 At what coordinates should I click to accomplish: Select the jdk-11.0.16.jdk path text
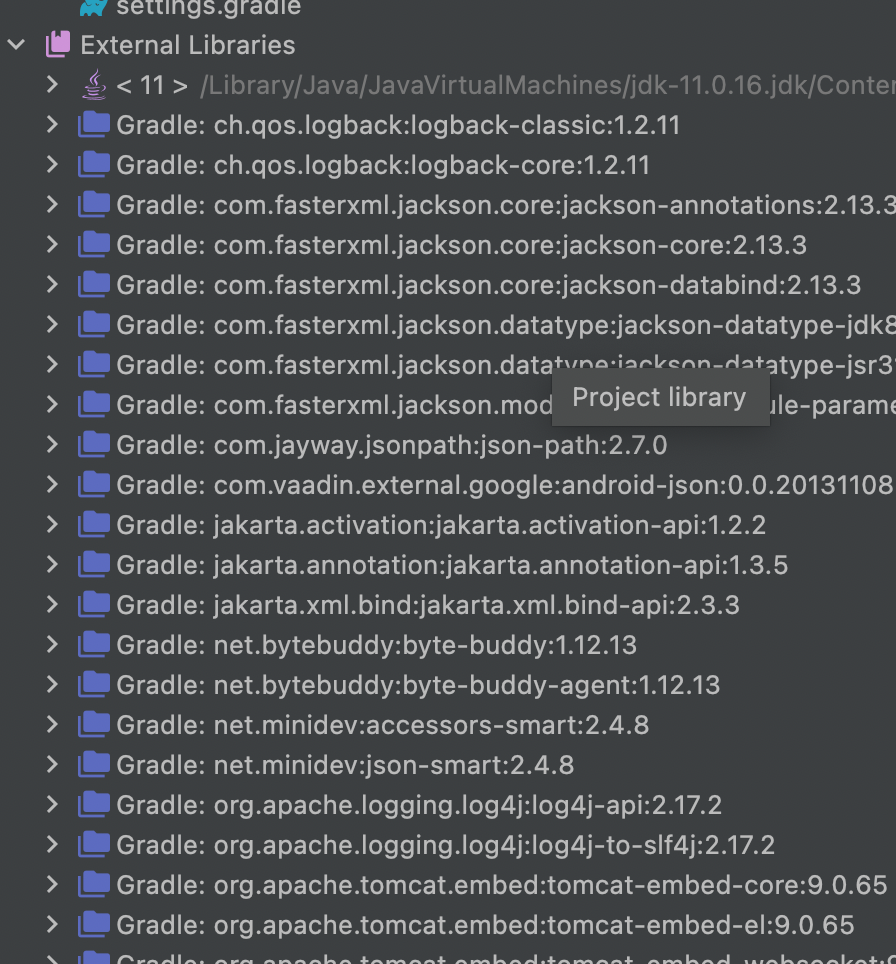point(548,85)
